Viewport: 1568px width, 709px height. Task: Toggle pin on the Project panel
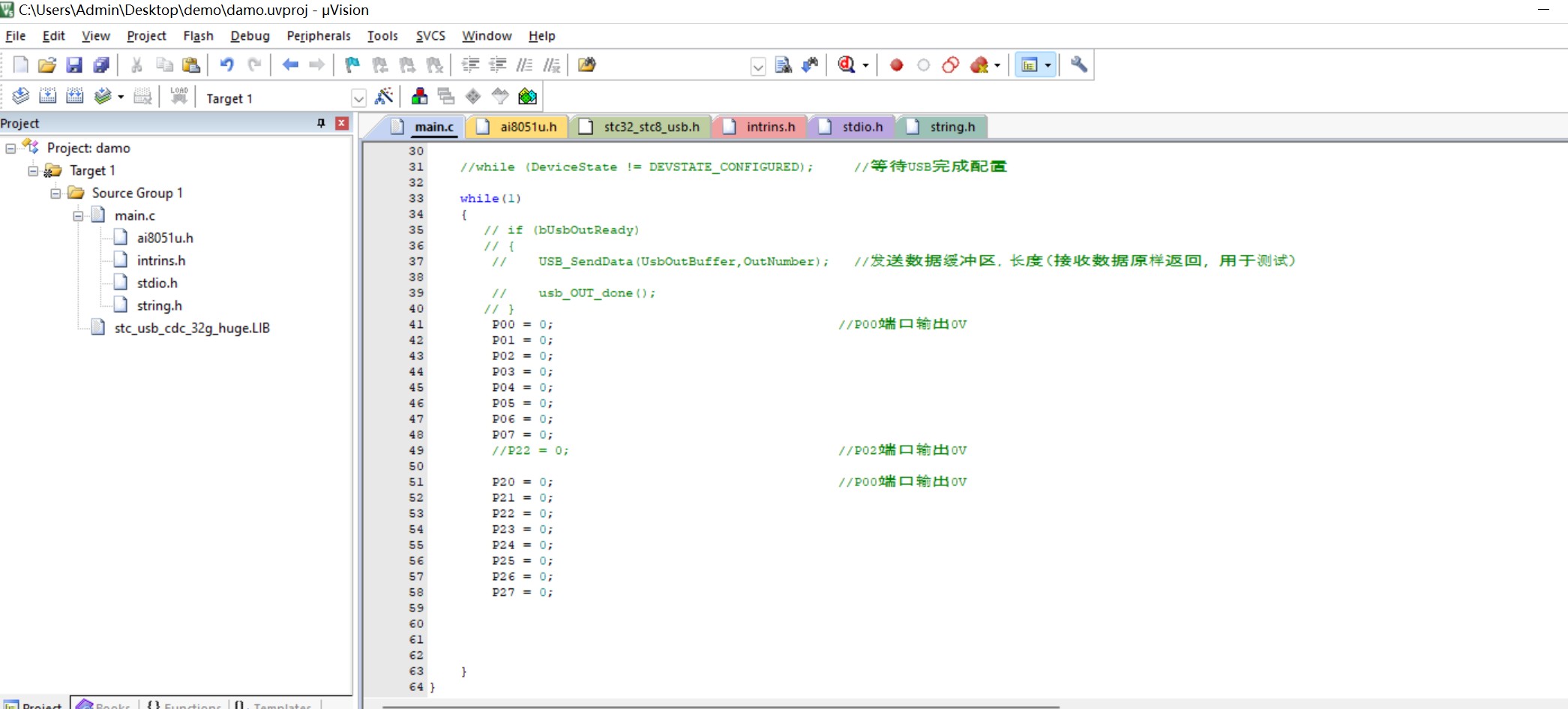[x=321, y=123]
